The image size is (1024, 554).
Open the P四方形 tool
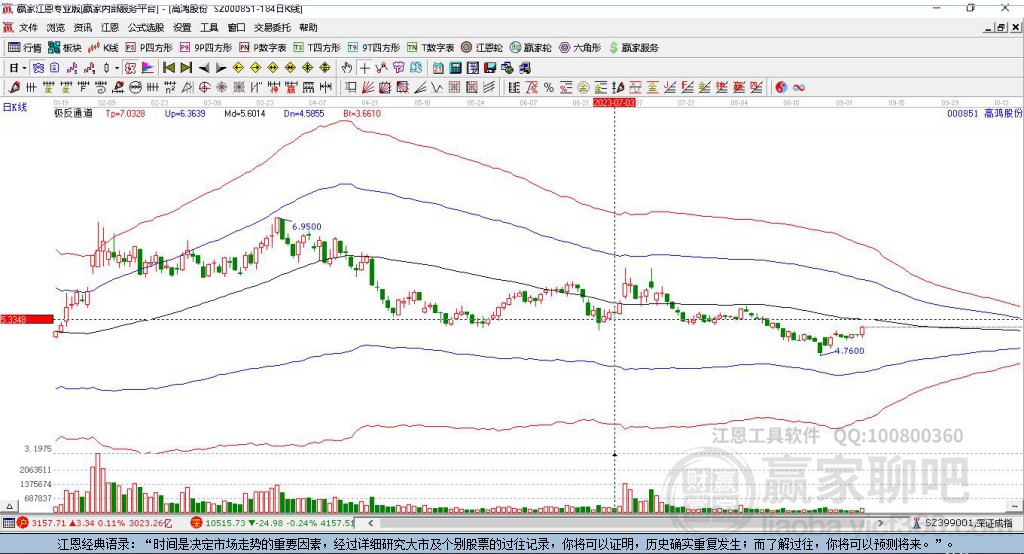tap(149, 48)
